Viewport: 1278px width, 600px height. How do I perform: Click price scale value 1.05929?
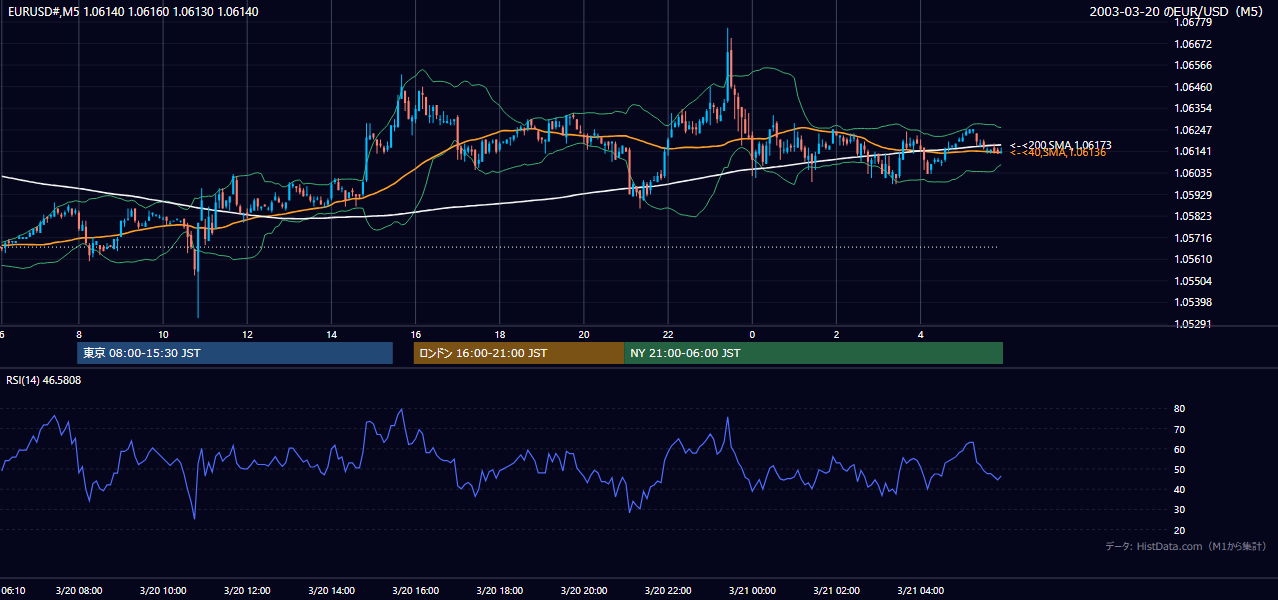[1194, 195]
